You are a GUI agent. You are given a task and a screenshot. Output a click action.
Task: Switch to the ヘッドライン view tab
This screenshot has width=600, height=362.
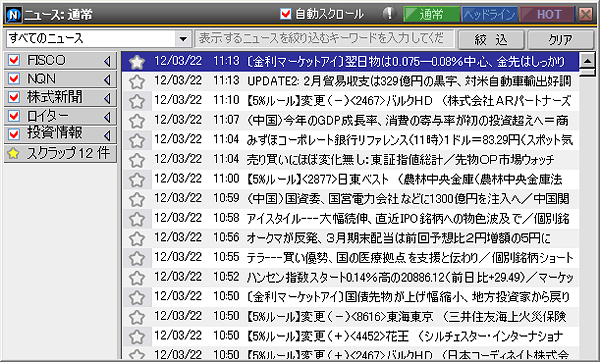(489, 15)
